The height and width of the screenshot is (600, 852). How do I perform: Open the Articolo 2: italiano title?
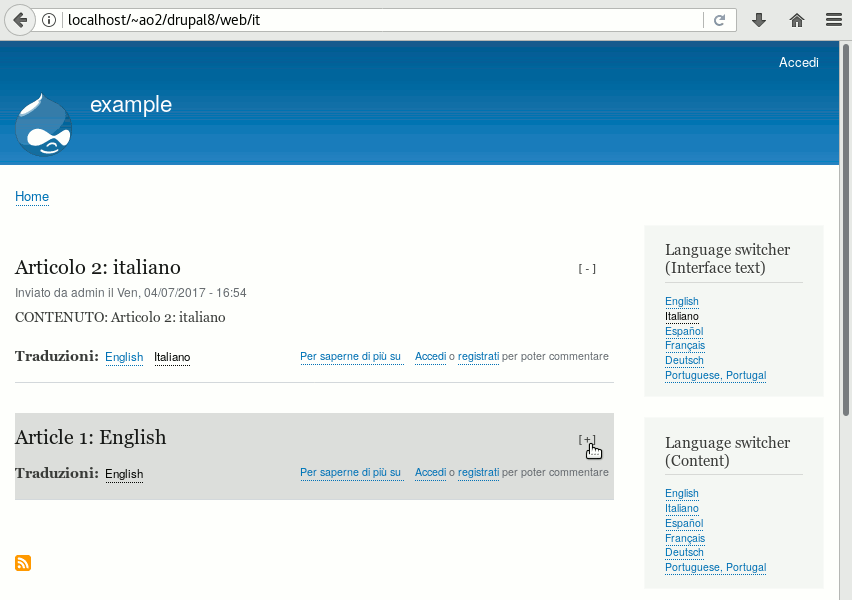[x=98, y=267]
